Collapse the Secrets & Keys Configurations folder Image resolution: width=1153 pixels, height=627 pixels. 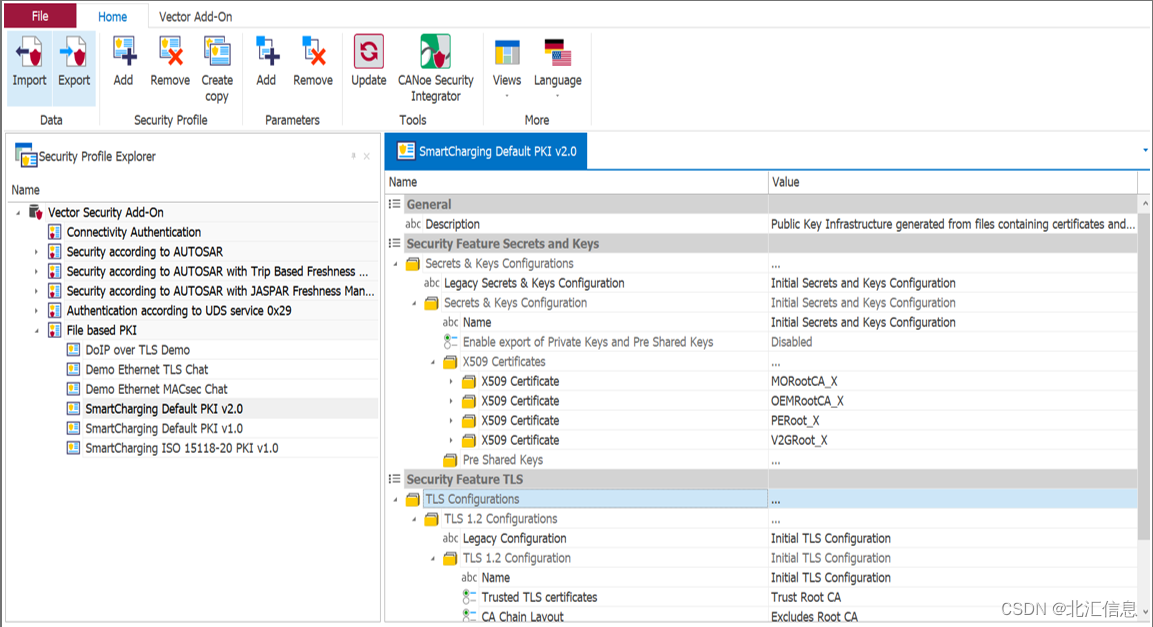tap(396, 264)
